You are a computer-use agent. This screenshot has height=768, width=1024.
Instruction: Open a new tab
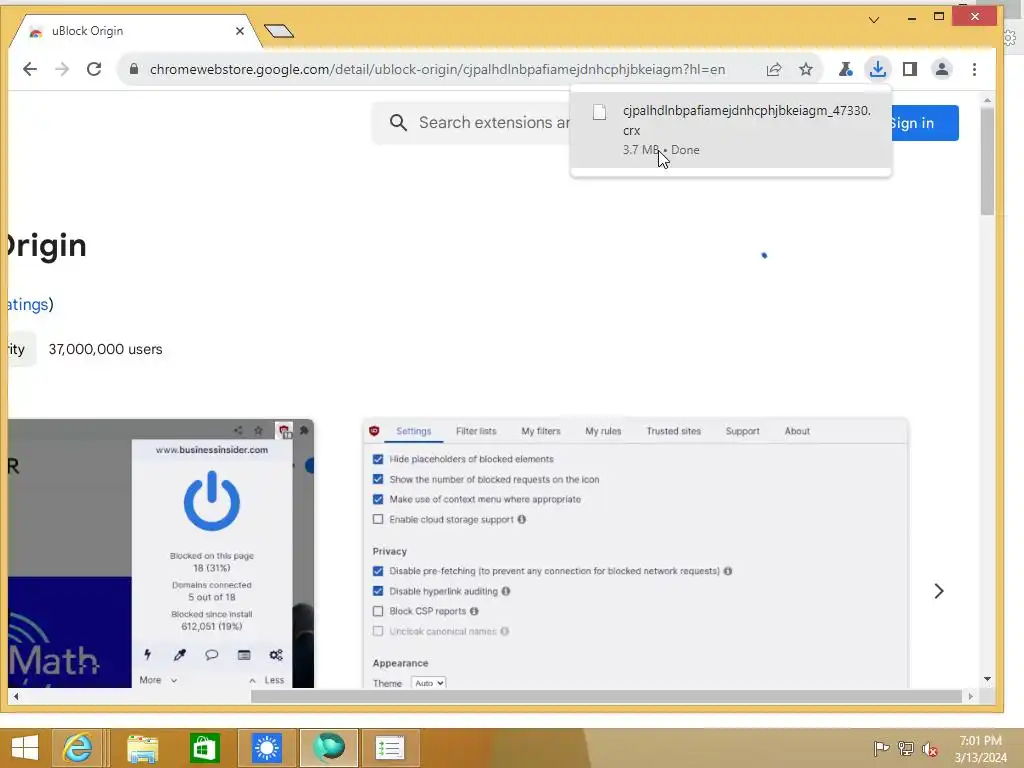[x=279, y=31]
